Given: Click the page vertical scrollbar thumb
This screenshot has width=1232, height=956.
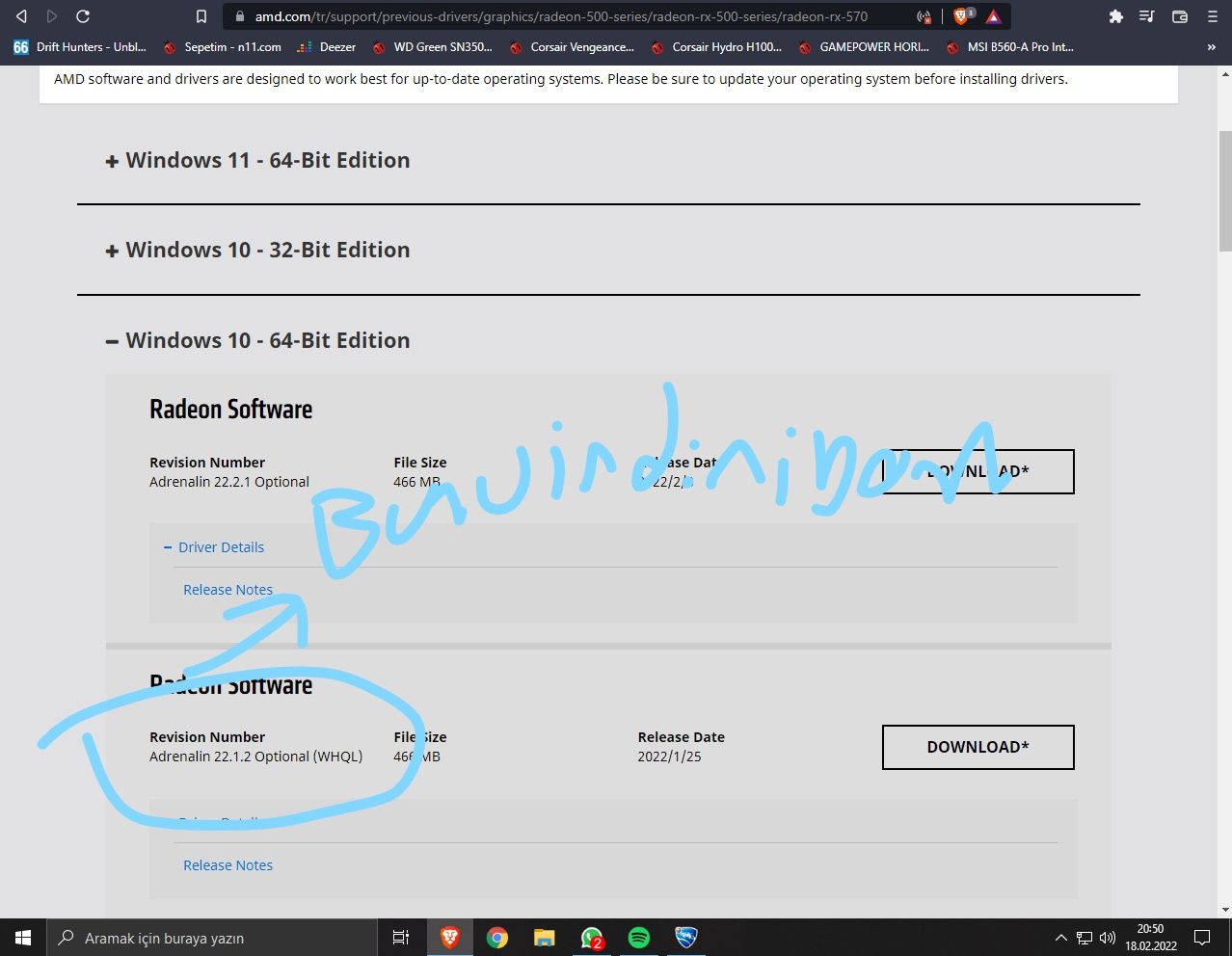Looking at the screenshot, I should 1224,189.
